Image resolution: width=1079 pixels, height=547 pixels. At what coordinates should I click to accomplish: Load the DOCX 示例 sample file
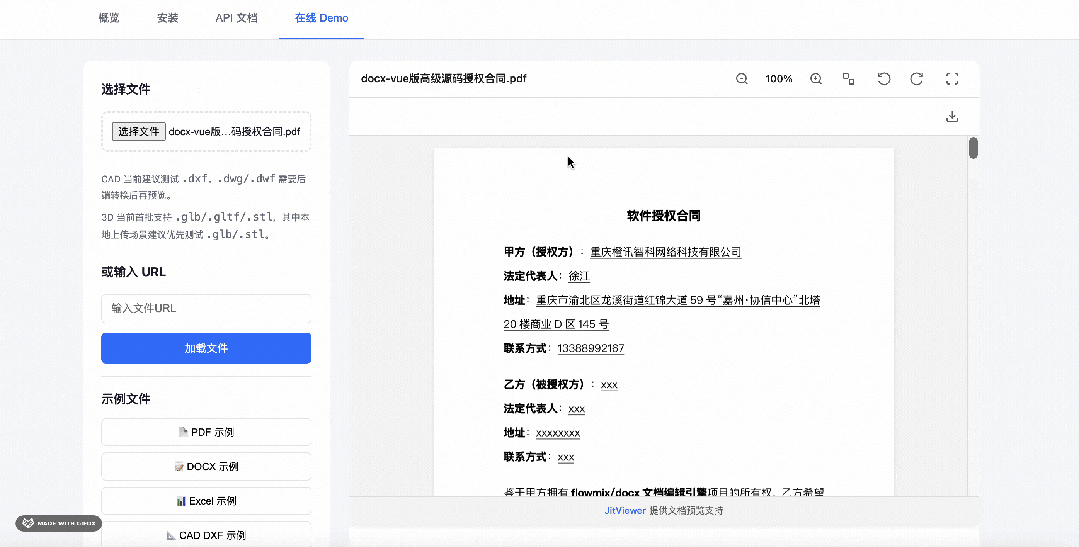pyautogui.click(x=206, y=466)
